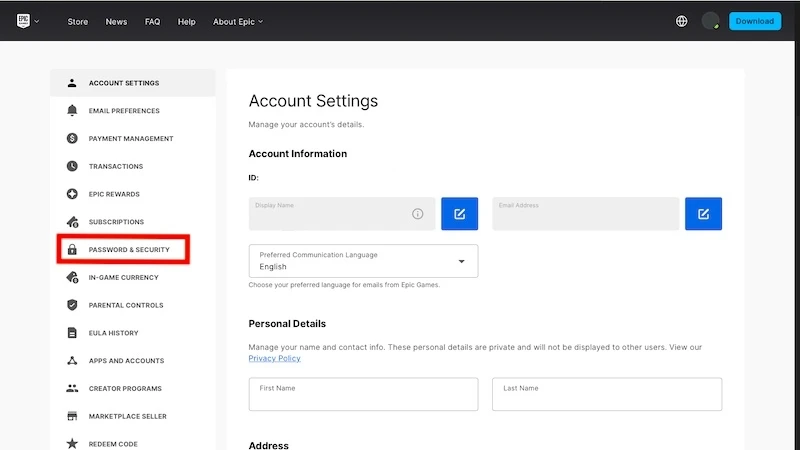Click the Email Address field
800x450 pixels.
(586, 214)
